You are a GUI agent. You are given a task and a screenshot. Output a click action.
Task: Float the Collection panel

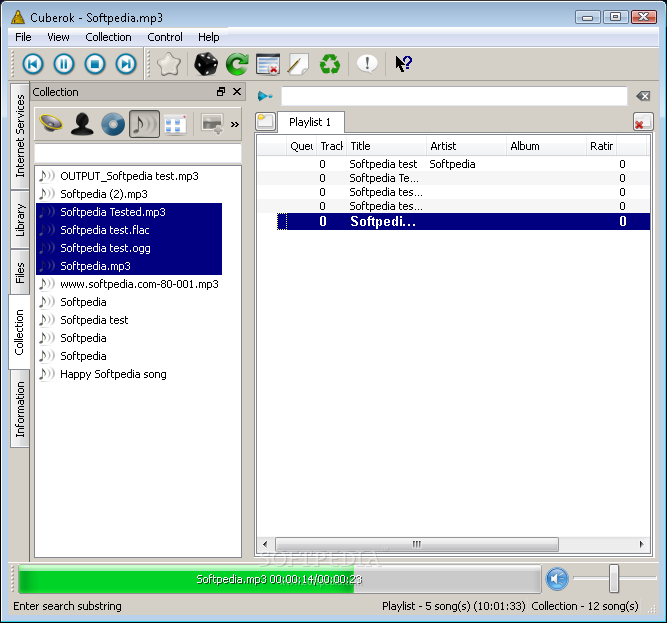tap(221, 91)
